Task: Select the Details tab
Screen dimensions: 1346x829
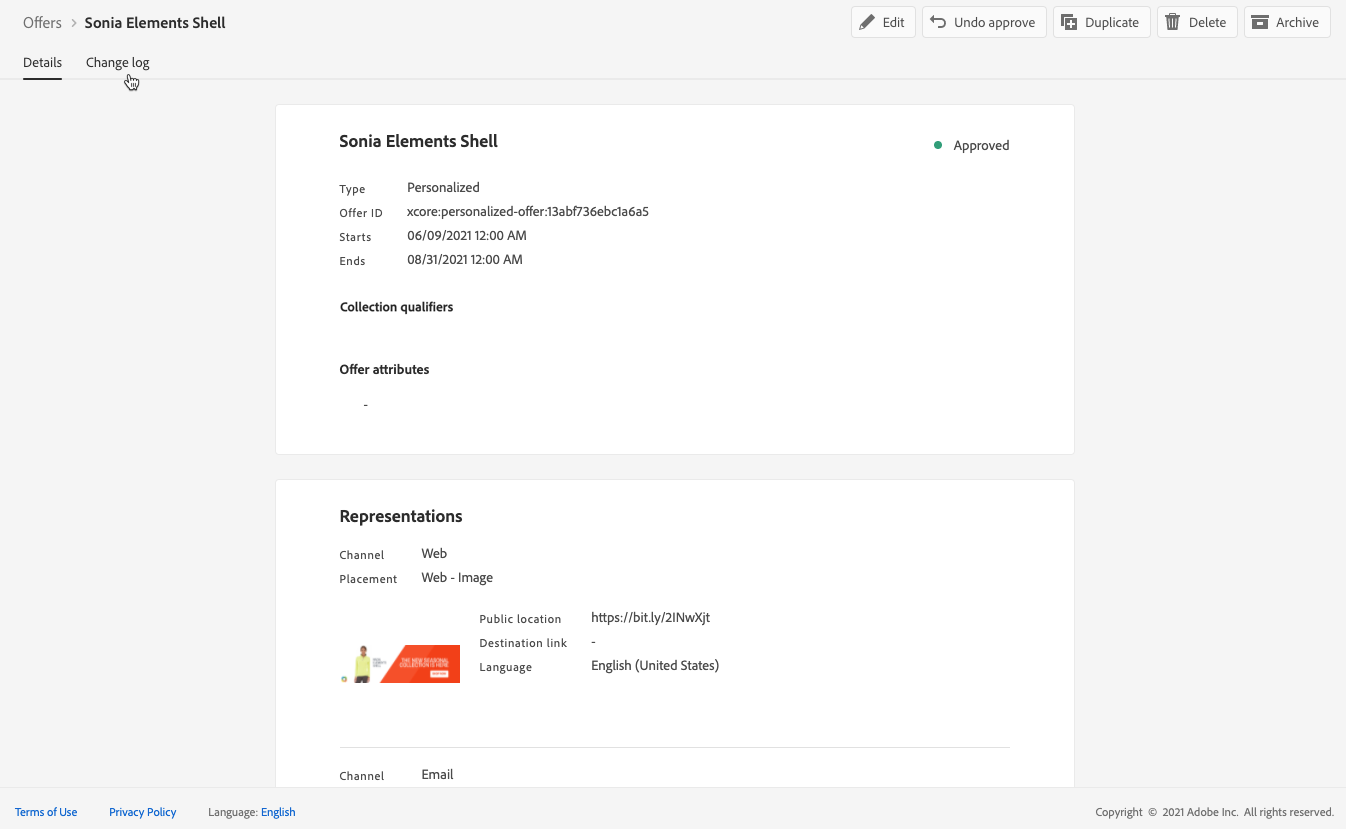Action: coord(42,62)
